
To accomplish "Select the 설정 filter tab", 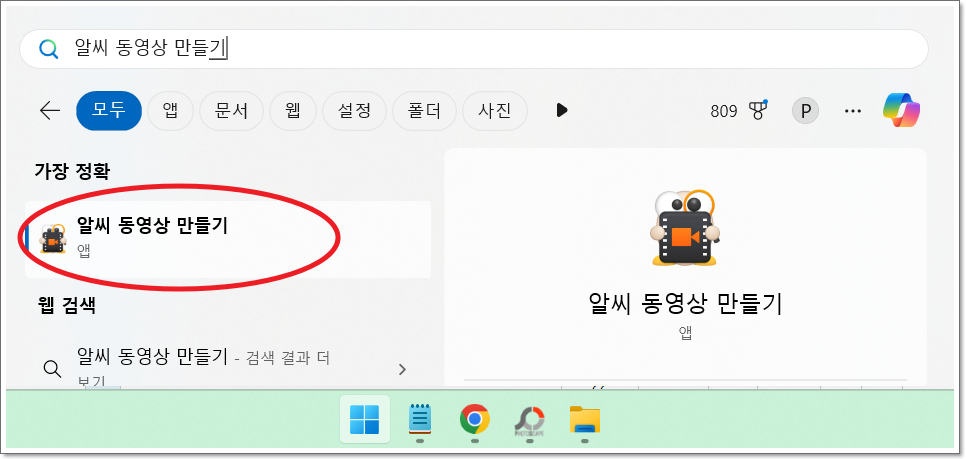I will click(354, 111).
